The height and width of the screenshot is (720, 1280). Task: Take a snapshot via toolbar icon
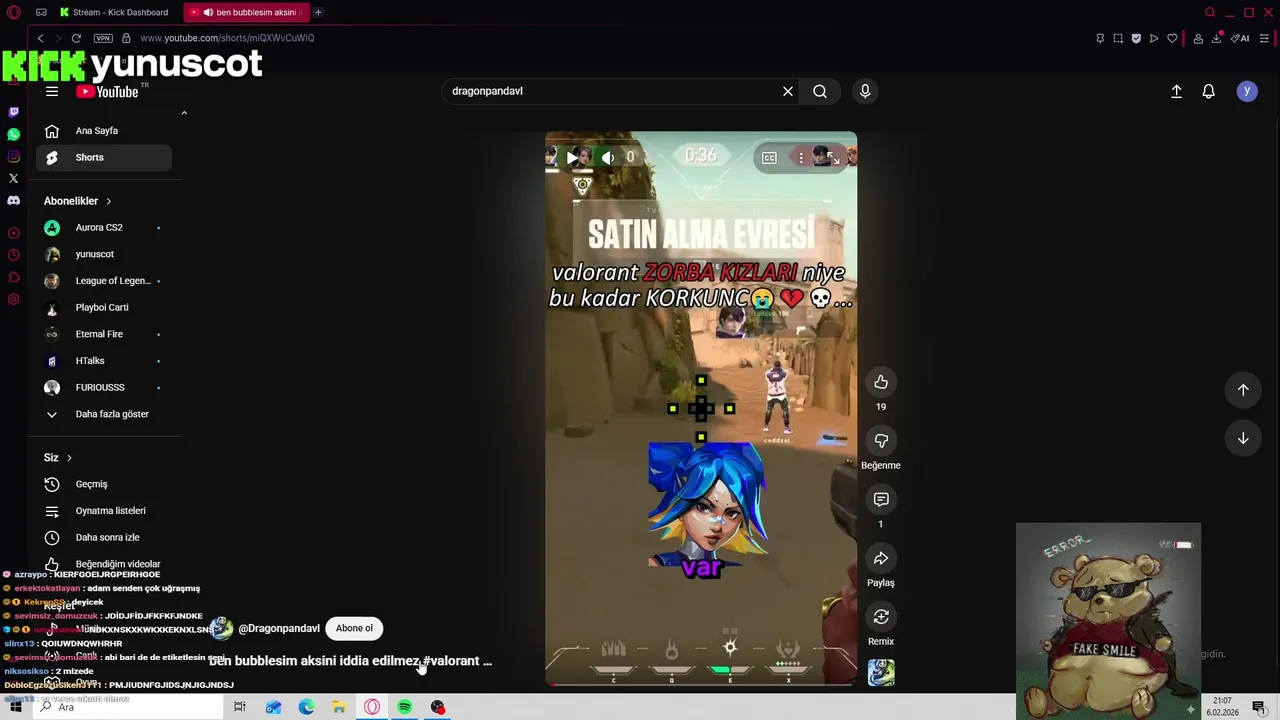point(1118,38)
